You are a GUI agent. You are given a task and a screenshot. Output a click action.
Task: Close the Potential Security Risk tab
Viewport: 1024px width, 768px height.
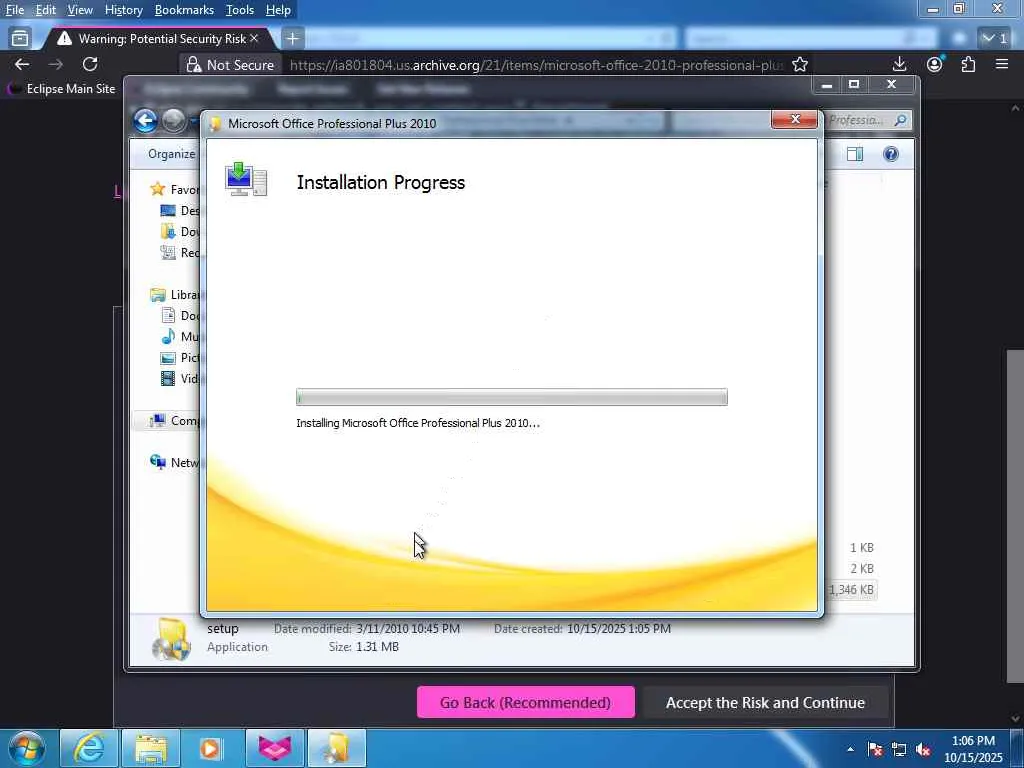pos(254,39)
